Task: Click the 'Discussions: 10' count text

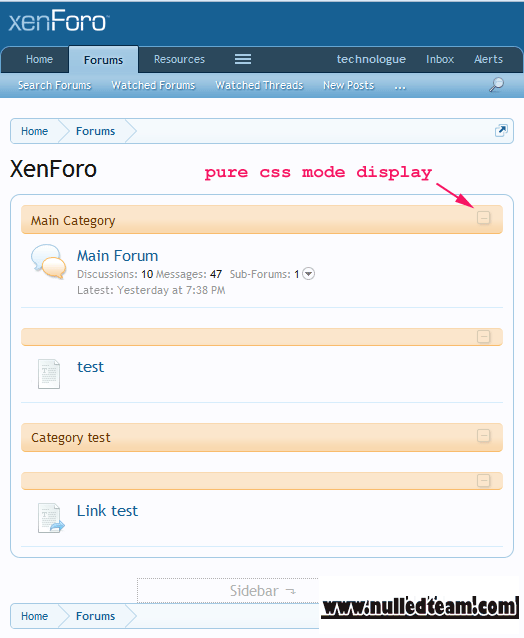Action: (x=115, y=274)
